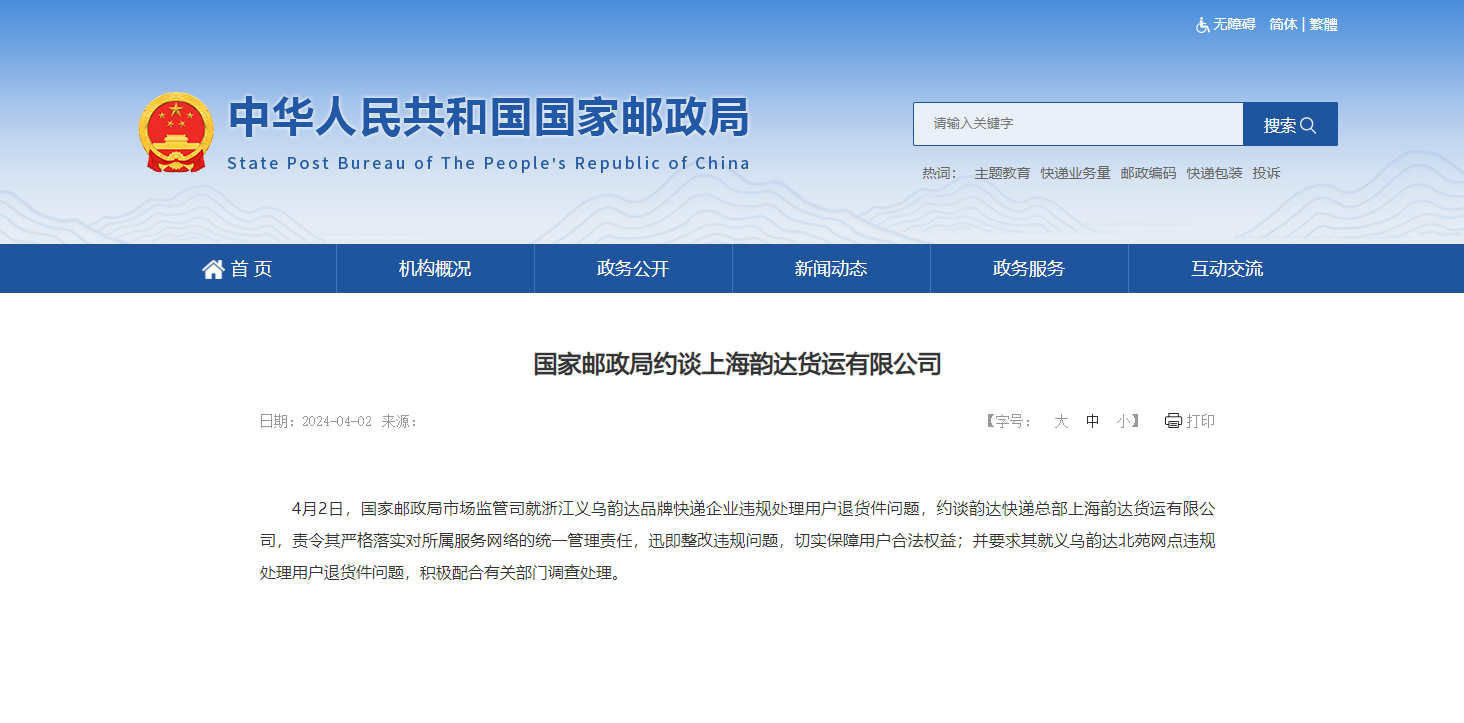
Task: Open the 新闻动态 navigation menu
Action: [x=831, y=269]
